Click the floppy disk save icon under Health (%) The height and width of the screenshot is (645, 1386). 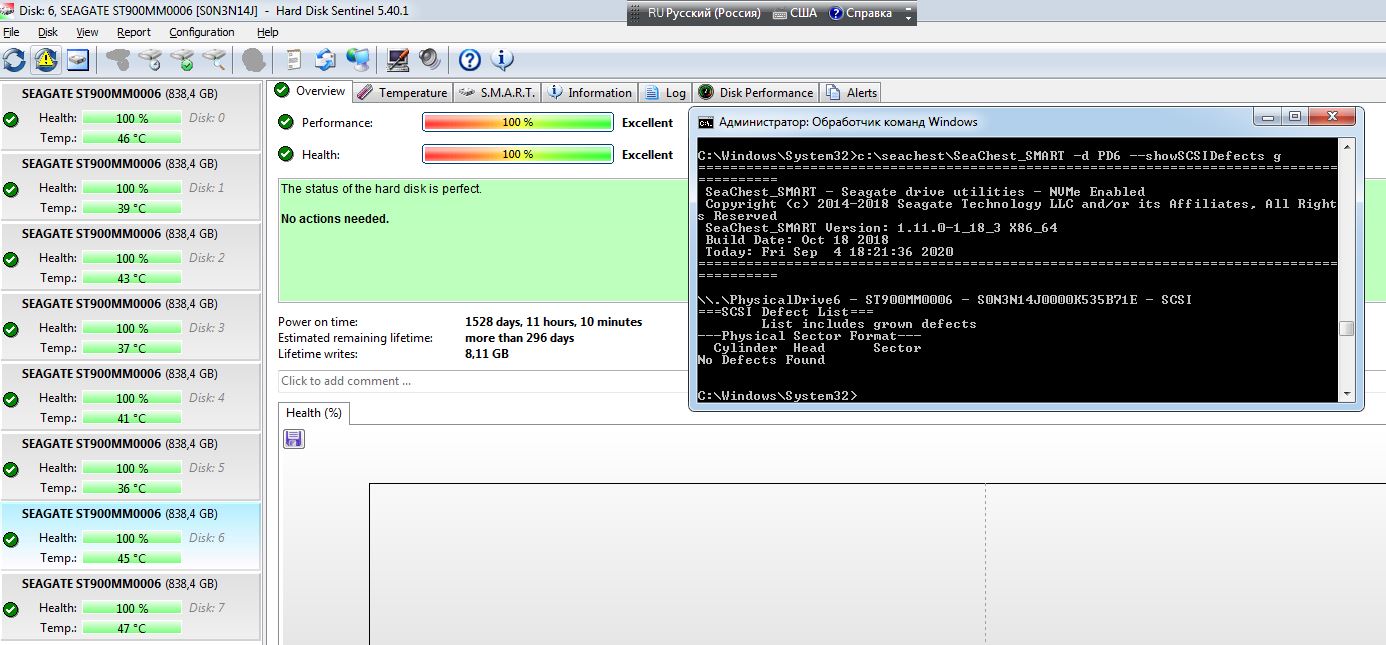point(294,439)
